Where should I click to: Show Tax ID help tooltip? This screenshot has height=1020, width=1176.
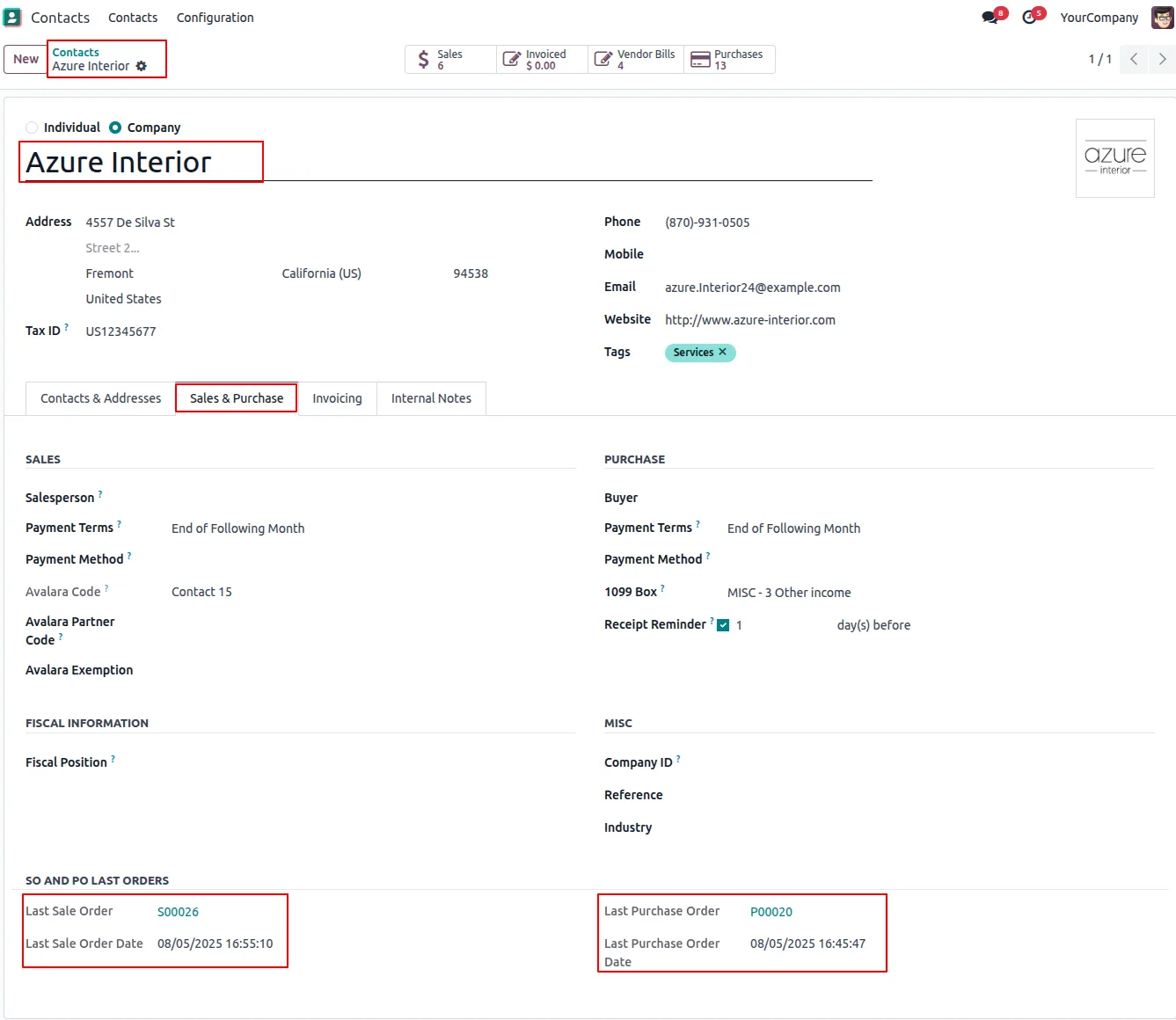click(66, 327)
